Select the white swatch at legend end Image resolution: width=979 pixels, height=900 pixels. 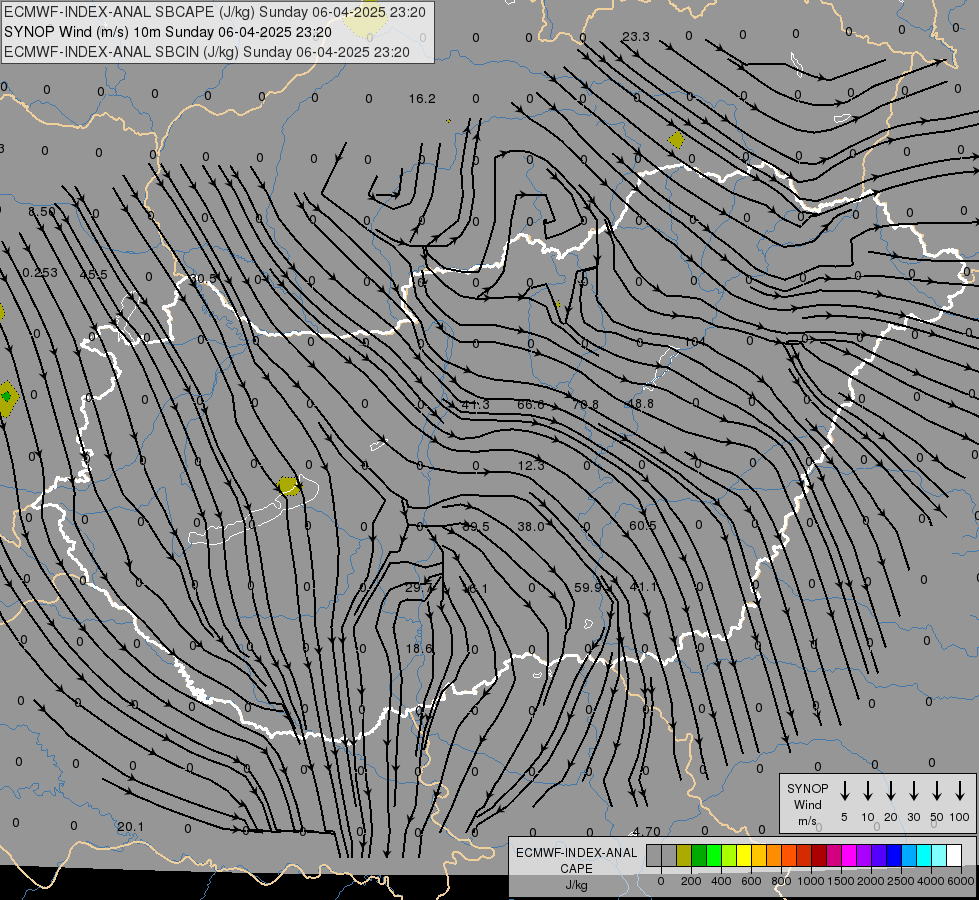click(953, 855)
